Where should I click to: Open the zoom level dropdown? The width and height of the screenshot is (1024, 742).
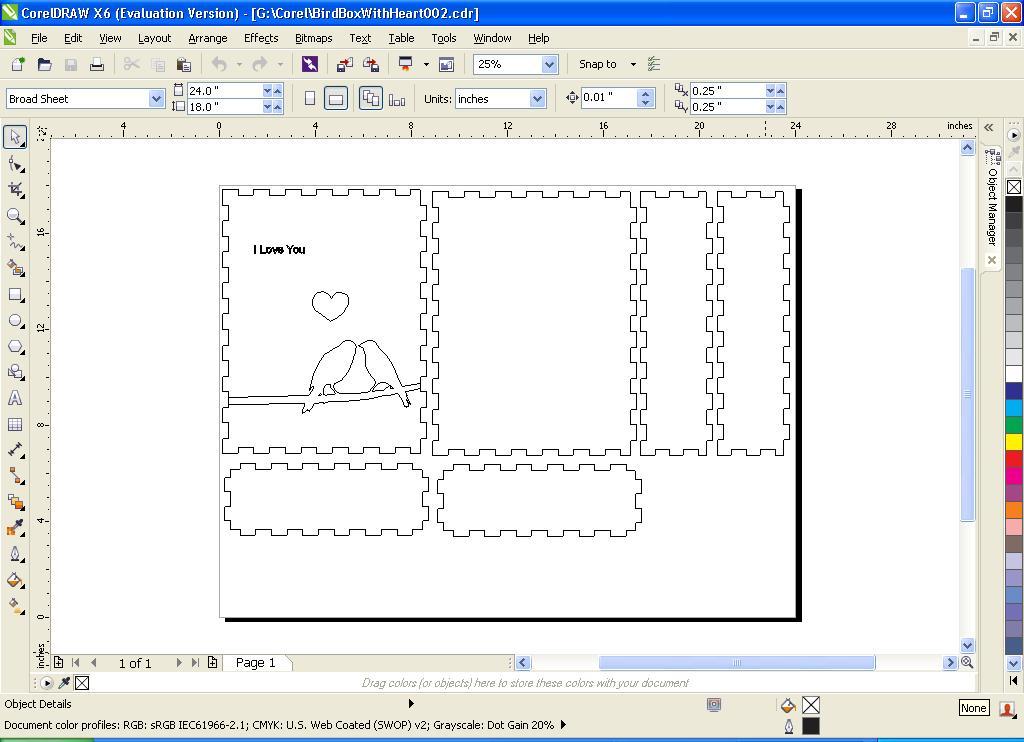coord(549,64)
